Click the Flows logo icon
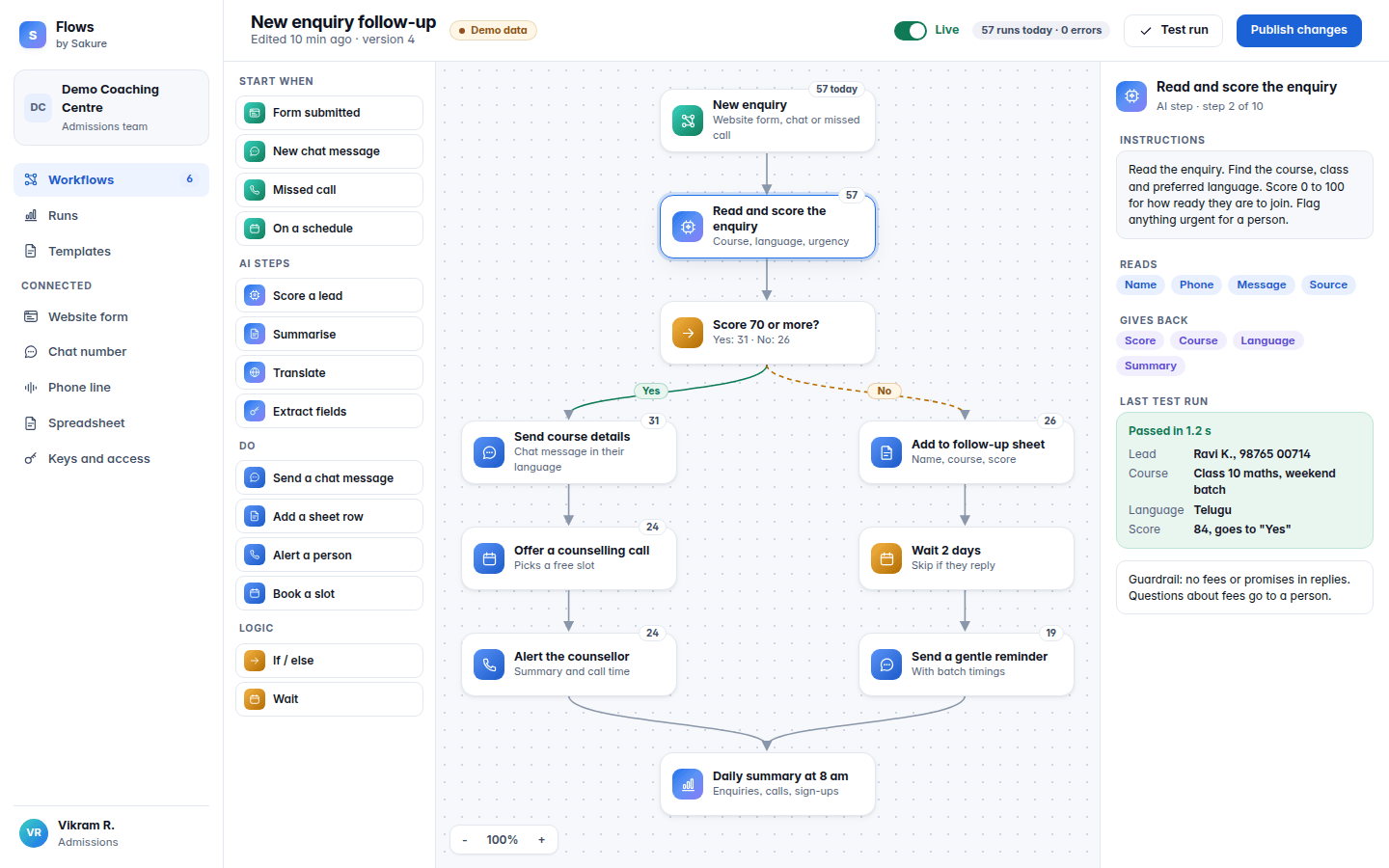This screenshot has width=1389, height=868. tap(33, 35)
